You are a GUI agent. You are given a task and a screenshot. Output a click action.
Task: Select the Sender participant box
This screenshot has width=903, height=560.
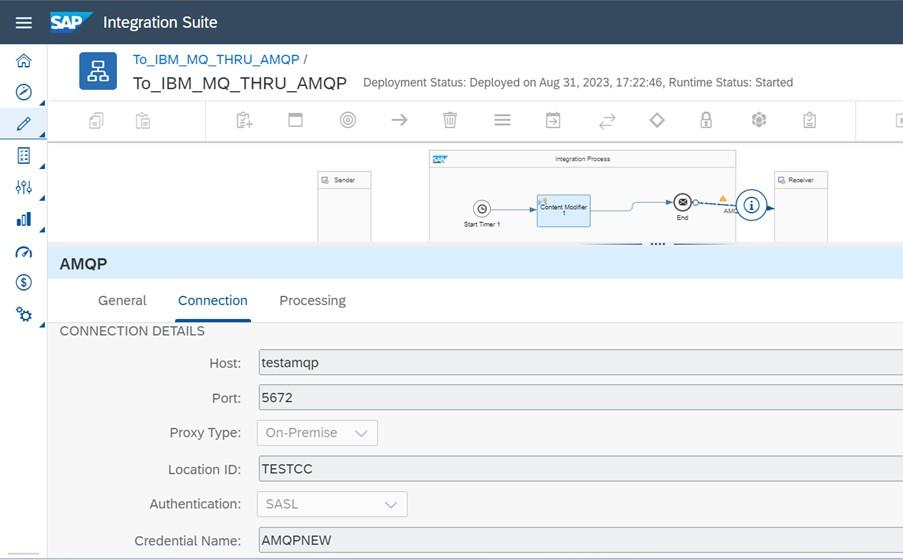(x=344, y=206)
